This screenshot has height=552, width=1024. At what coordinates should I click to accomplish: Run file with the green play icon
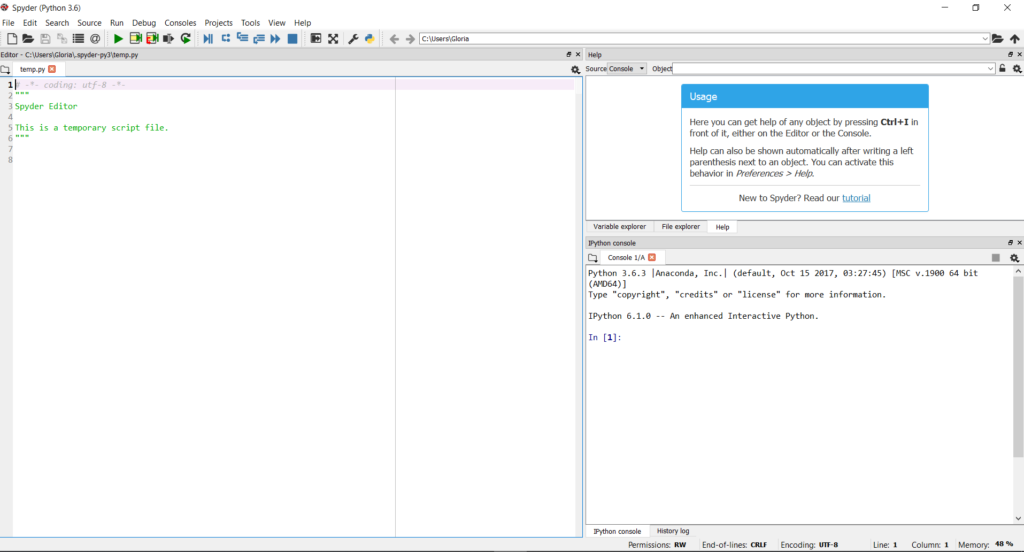[x=118, y=39]
